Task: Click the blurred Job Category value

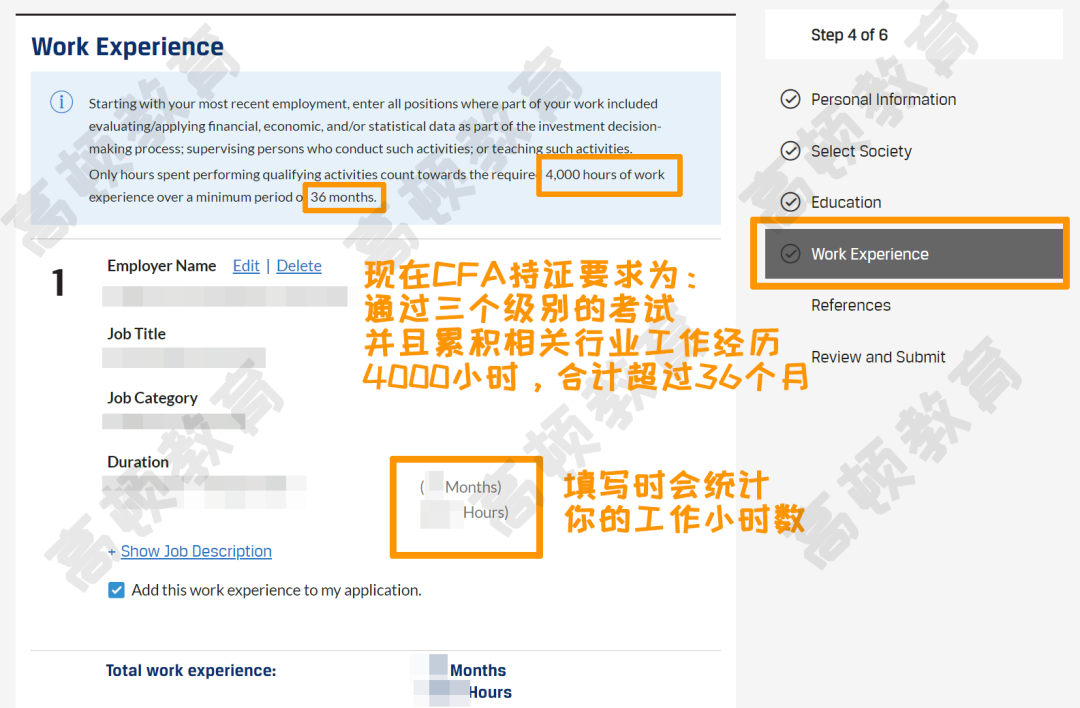Action: click(173, 421)
